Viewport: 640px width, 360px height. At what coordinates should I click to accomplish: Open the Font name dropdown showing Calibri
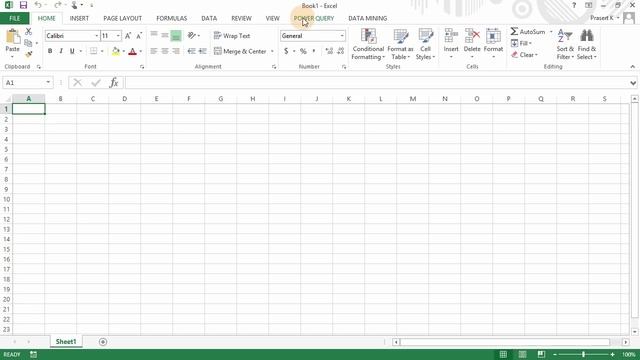tap(97, 36)
